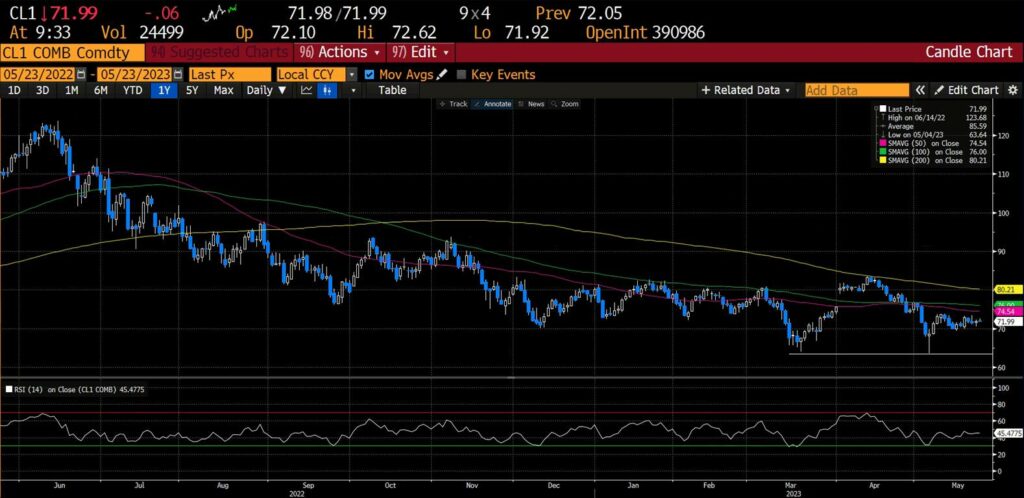Click the intraday sparkline icon in header
The width and height of the screenshot is (1024, 498).
coord(221,12)
